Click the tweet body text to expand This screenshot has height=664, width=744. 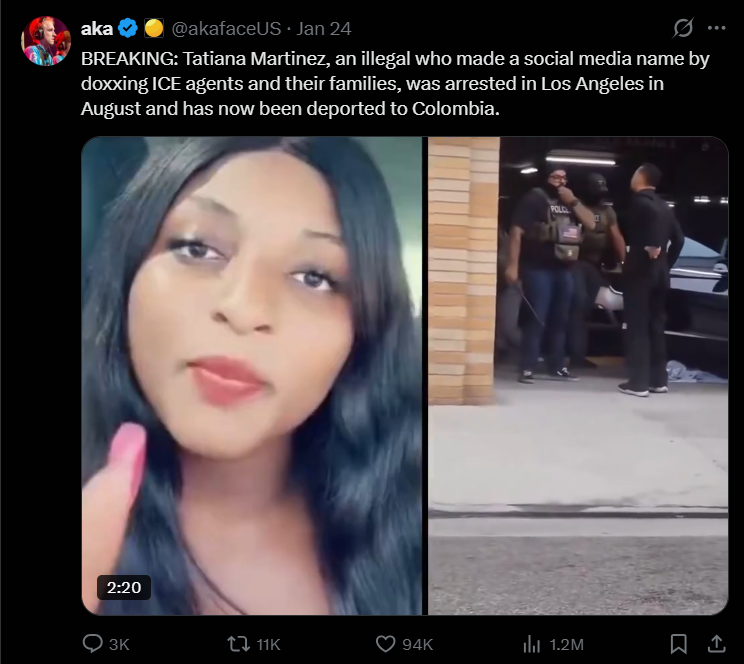tap(395, 84)
